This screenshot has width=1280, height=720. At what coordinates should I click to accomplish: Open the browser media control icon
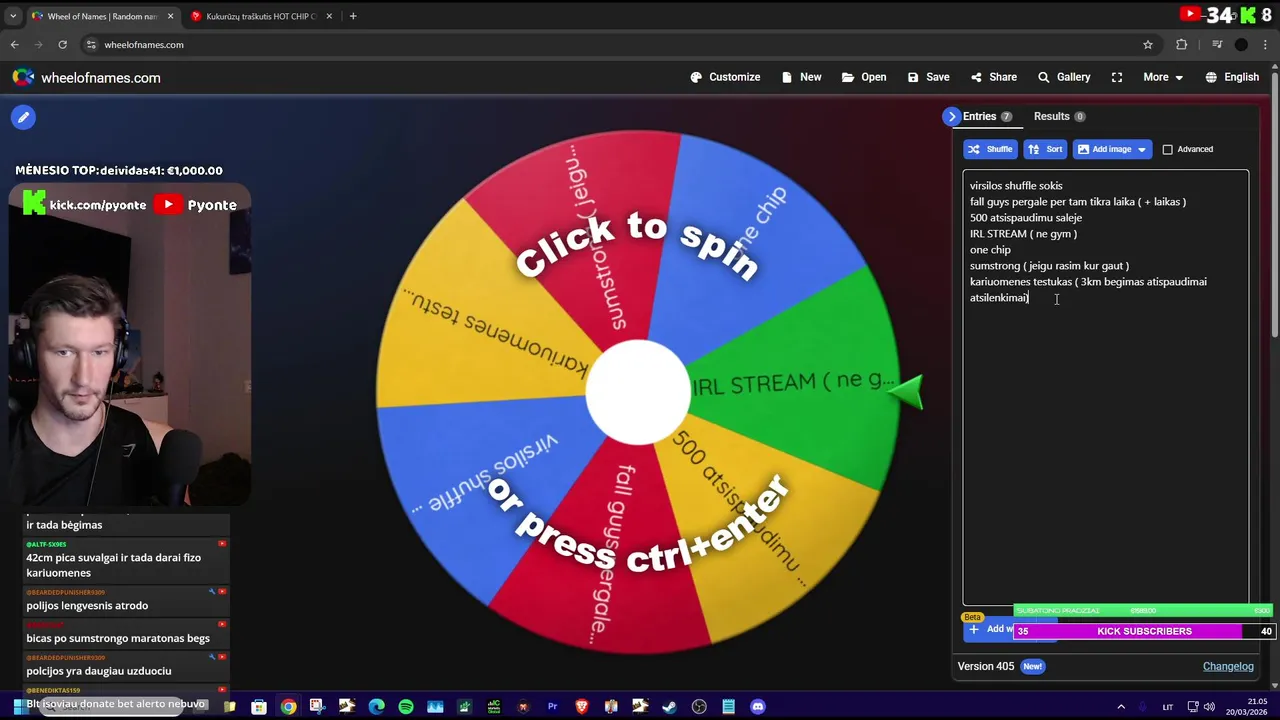pos(1217,44)
